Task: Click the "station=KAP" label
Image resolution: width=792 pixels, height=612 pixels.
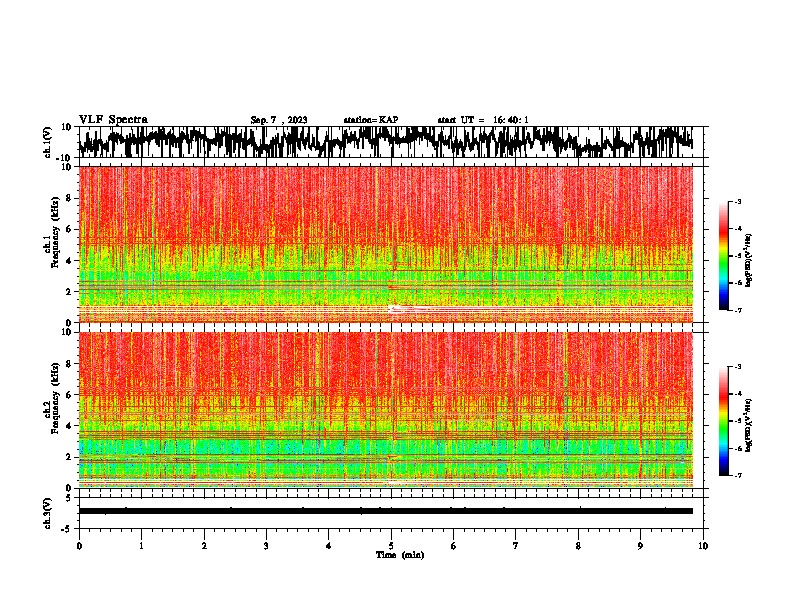Action: click(x=371, y=120)
